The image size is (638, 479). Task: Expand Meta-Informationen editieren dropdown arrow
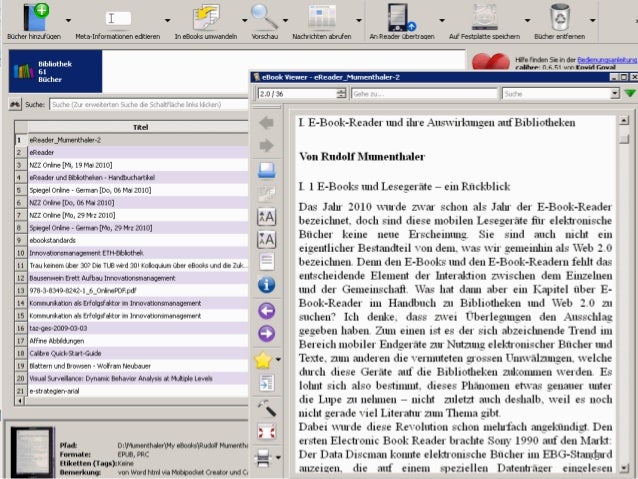[167, 20]
